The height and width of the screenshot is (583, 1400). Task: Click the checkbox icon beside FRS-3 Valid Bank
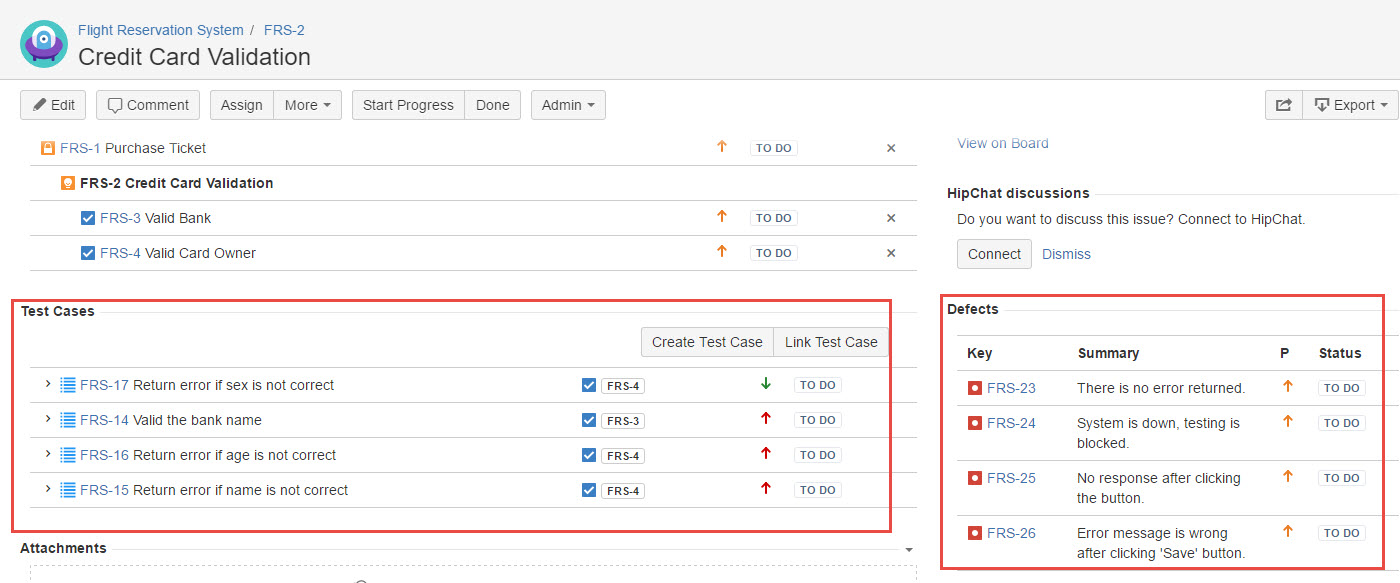(x=88, y=218)
